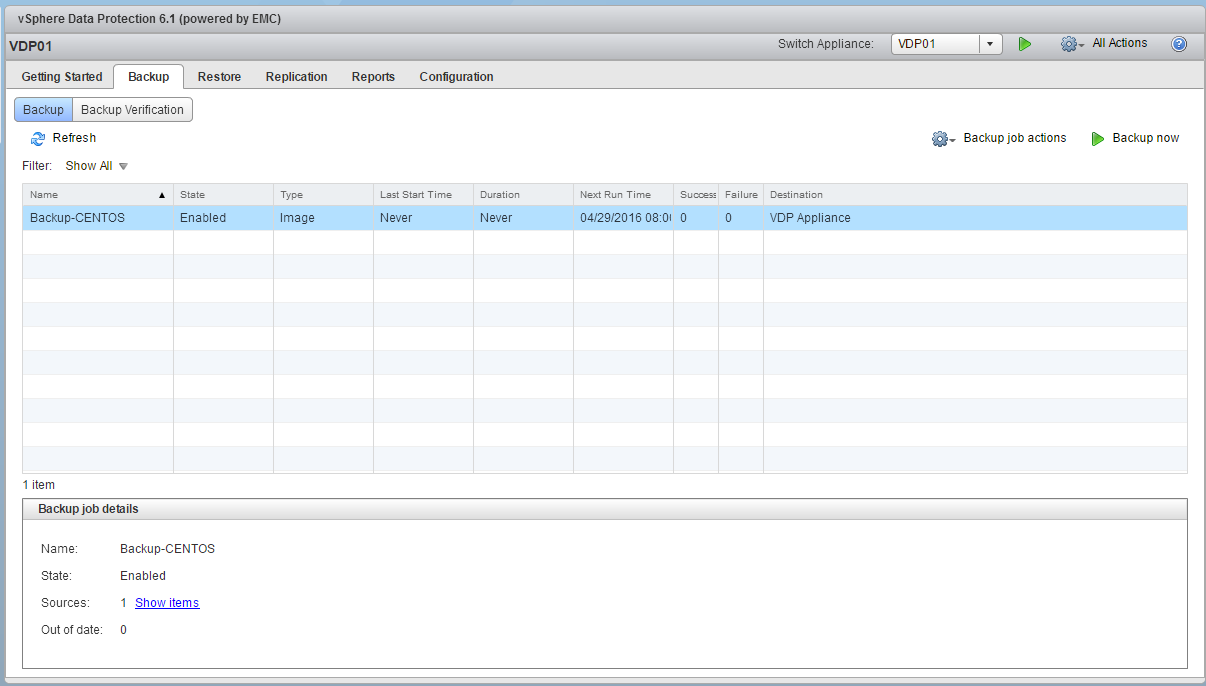Click the green arrow beside Backup now label

tap(1099, 138)
